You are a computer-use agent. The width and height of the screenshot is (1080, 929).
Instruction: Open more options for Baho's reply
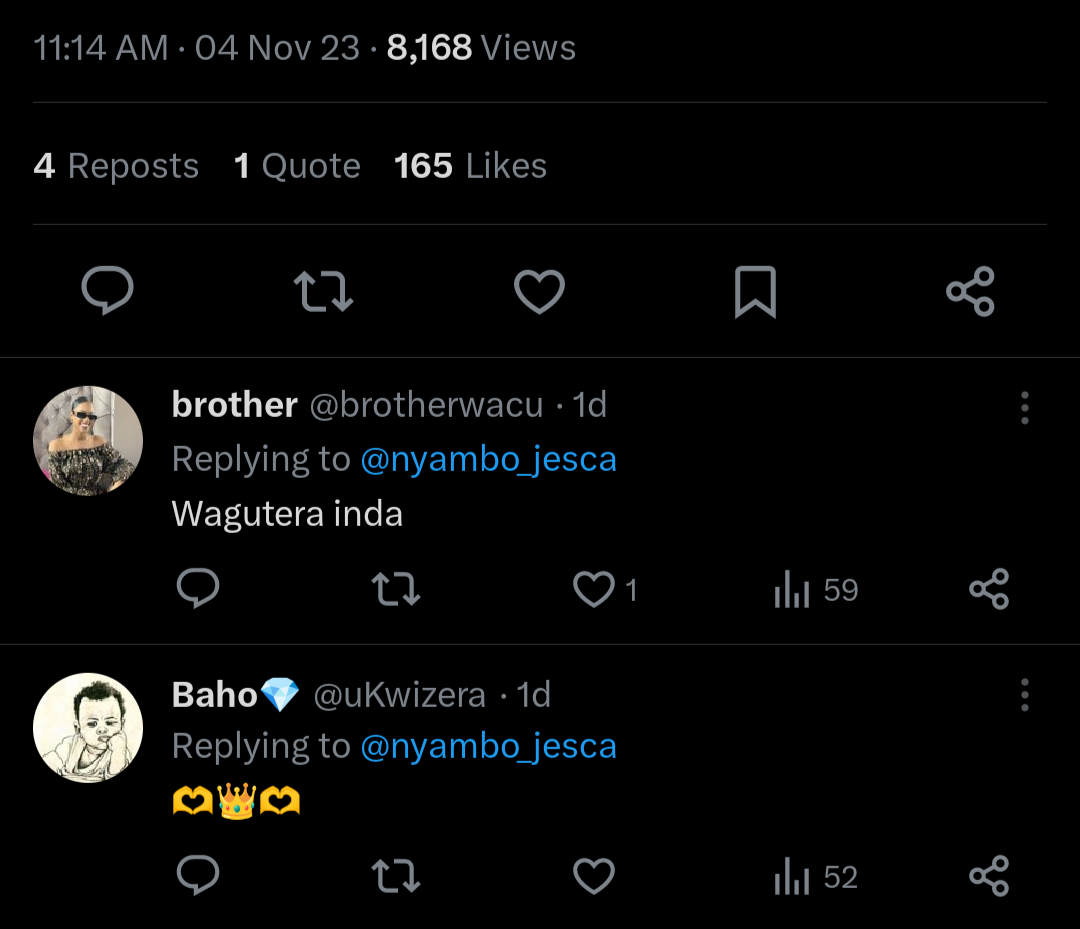pos(1025,695)
